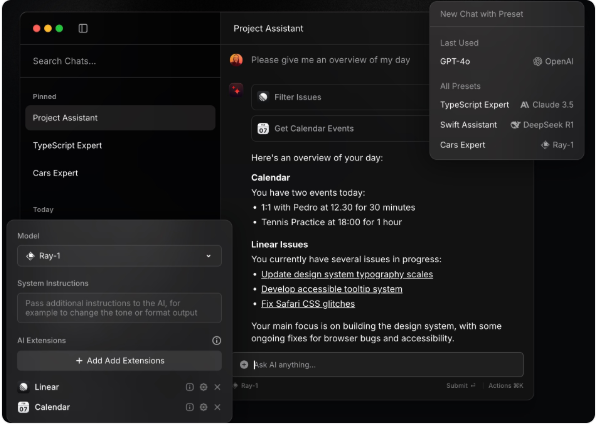The height and width of the screenshot is (425, 597).
Task: Focus the Search Chats field
Action: click(120, 61)
